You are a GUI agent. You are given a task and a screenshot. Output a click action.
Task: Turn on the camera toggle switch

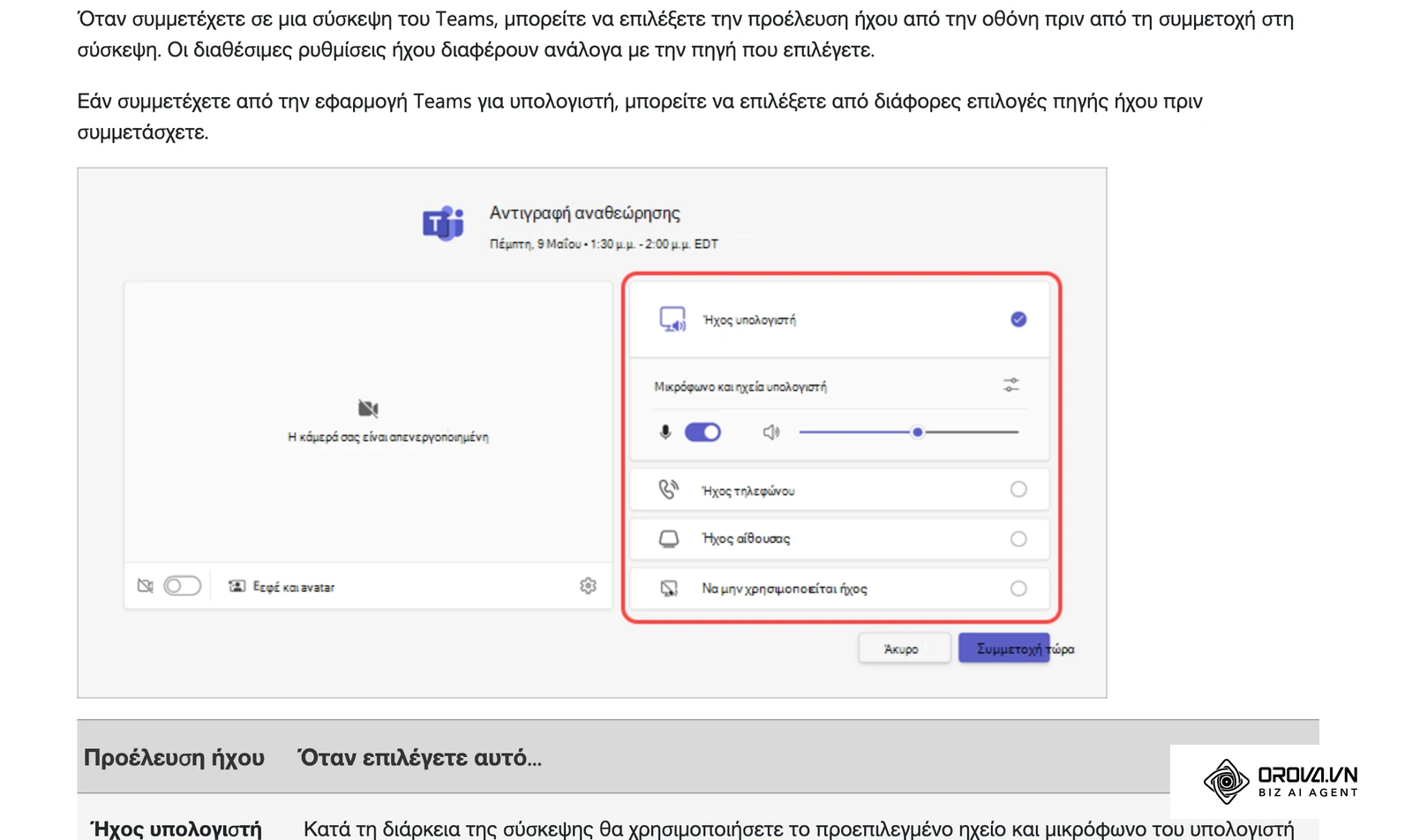coord(183,586)
